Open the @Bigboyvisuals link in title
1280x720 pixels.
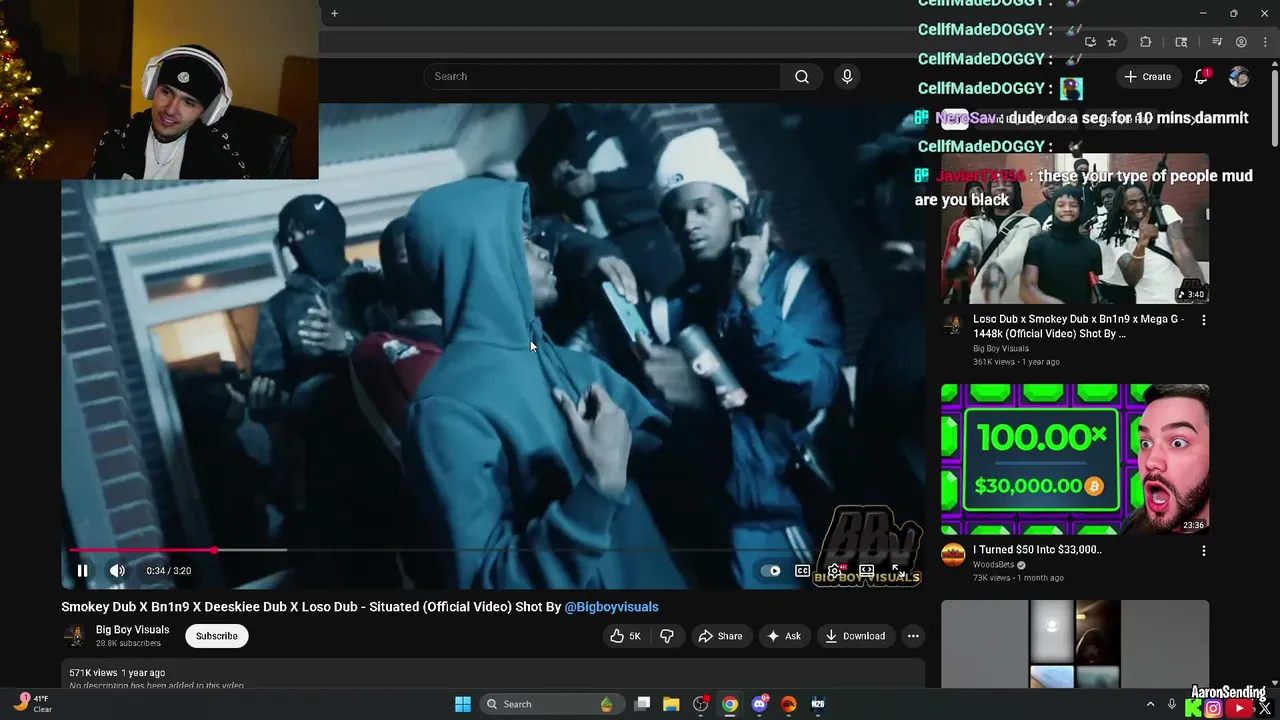[x=611, y=607]
